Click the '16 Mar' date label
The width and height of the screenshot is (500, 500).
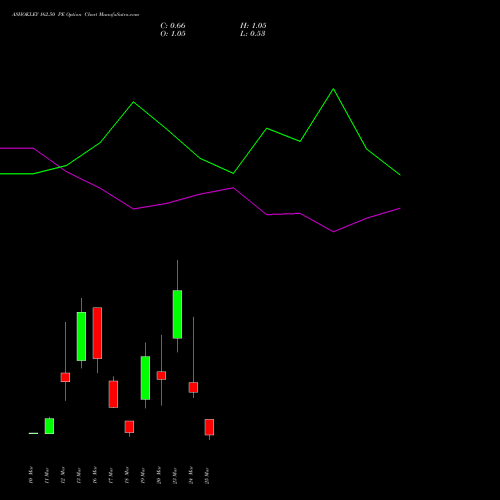tap(95, 475)
